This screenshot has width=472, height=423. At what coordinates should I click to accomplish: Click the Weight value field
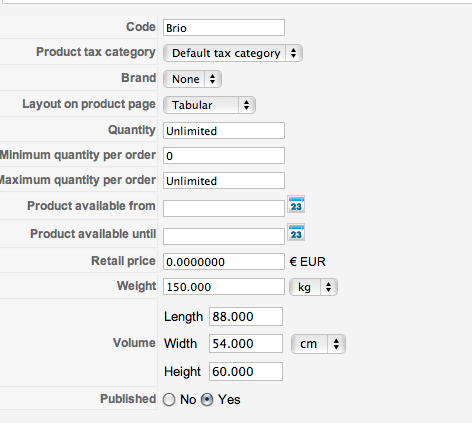pos(224,287)
